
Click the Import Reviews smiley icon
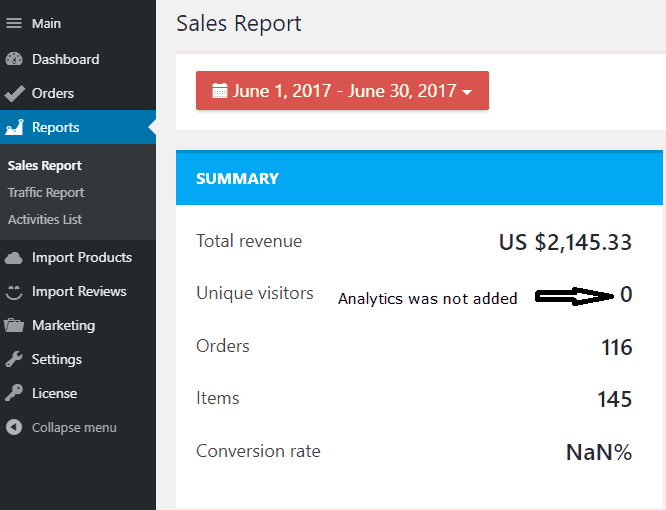tap(14, 291)
